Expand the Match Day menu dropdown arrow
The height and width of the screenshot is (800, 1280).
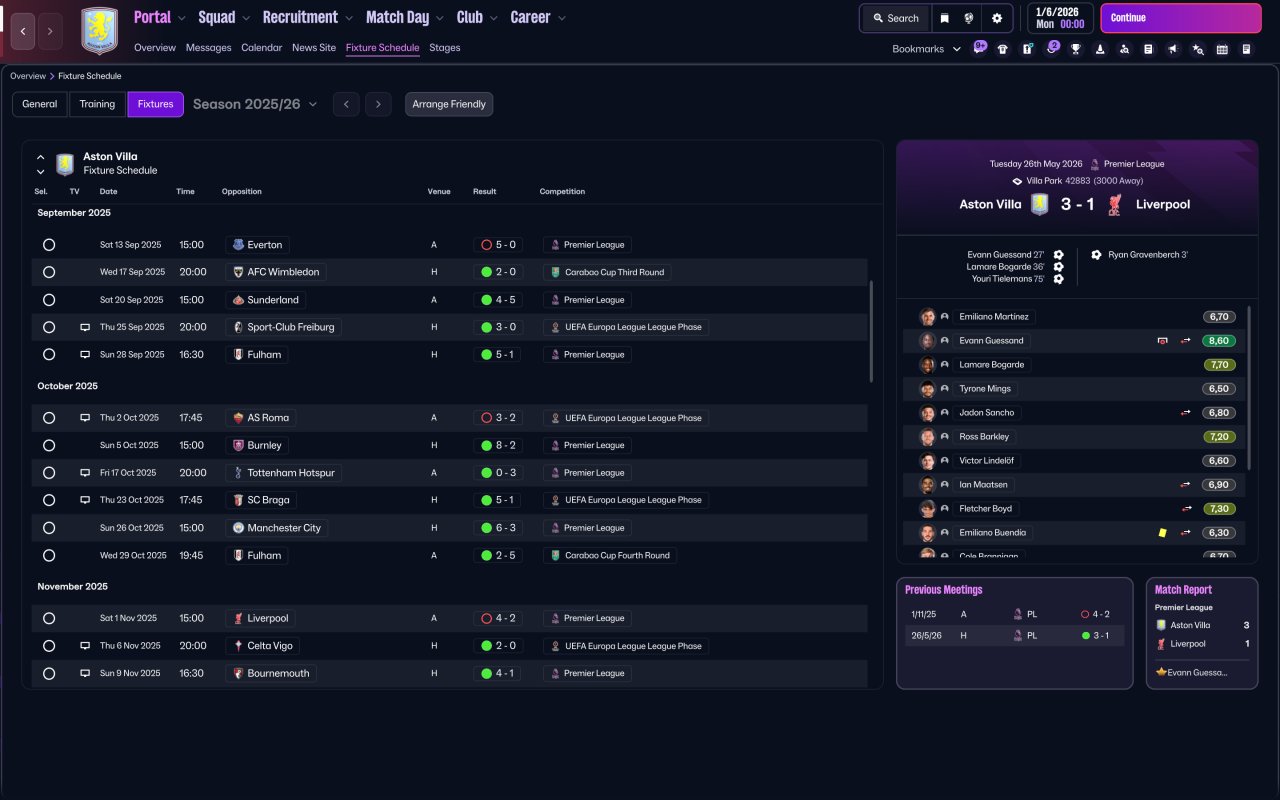(x=438, y=18)
